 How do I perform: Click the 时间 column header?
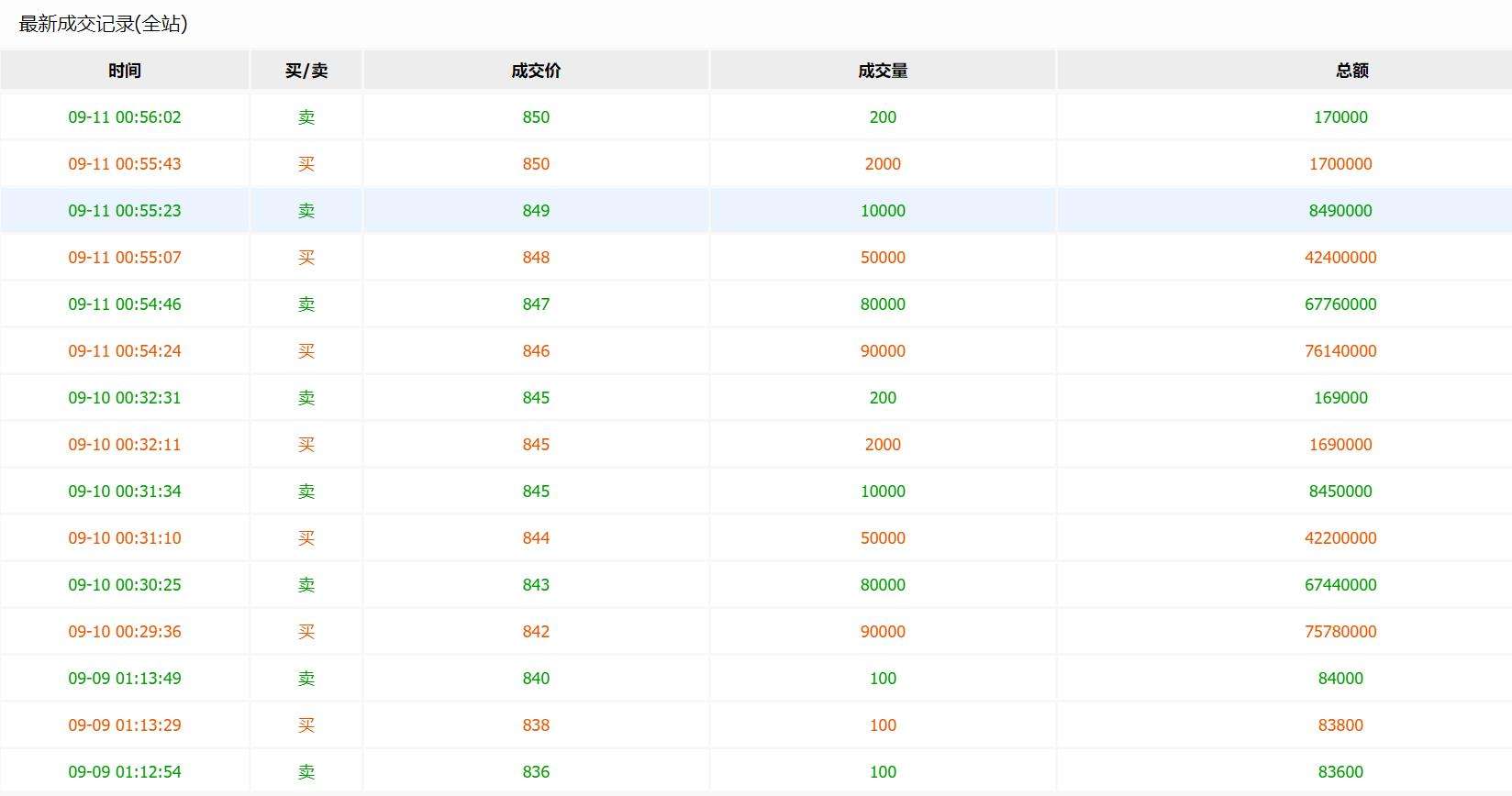pos(125,71)
